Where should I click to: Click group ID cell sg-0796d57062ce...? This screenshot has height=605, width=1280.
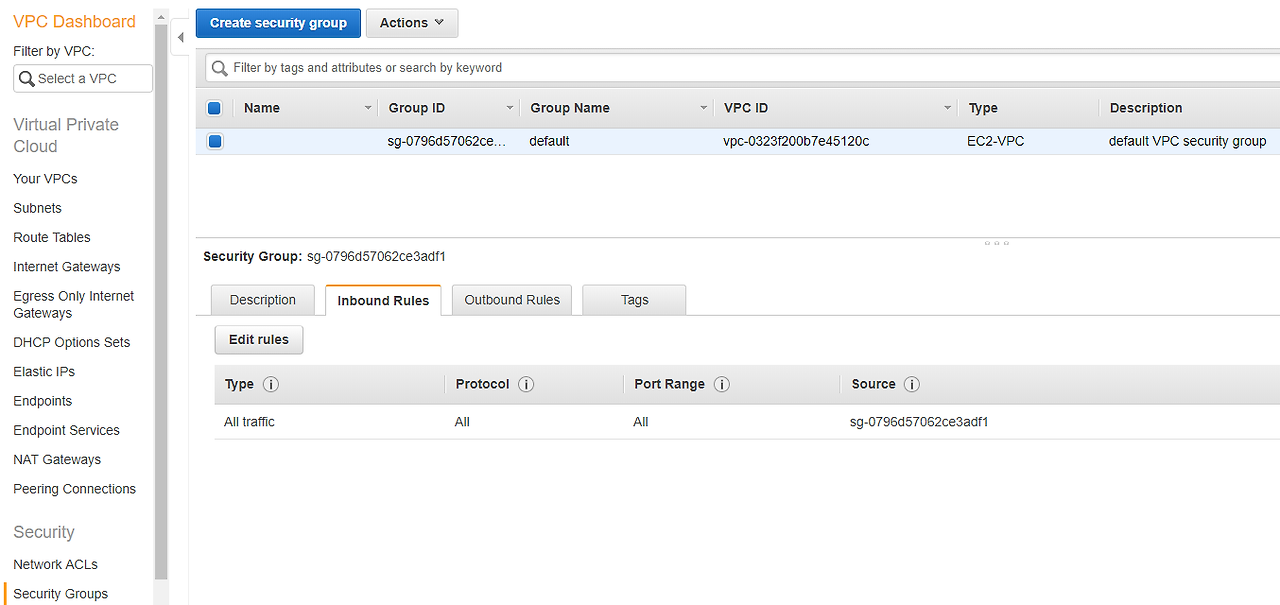tap(447, 141)
